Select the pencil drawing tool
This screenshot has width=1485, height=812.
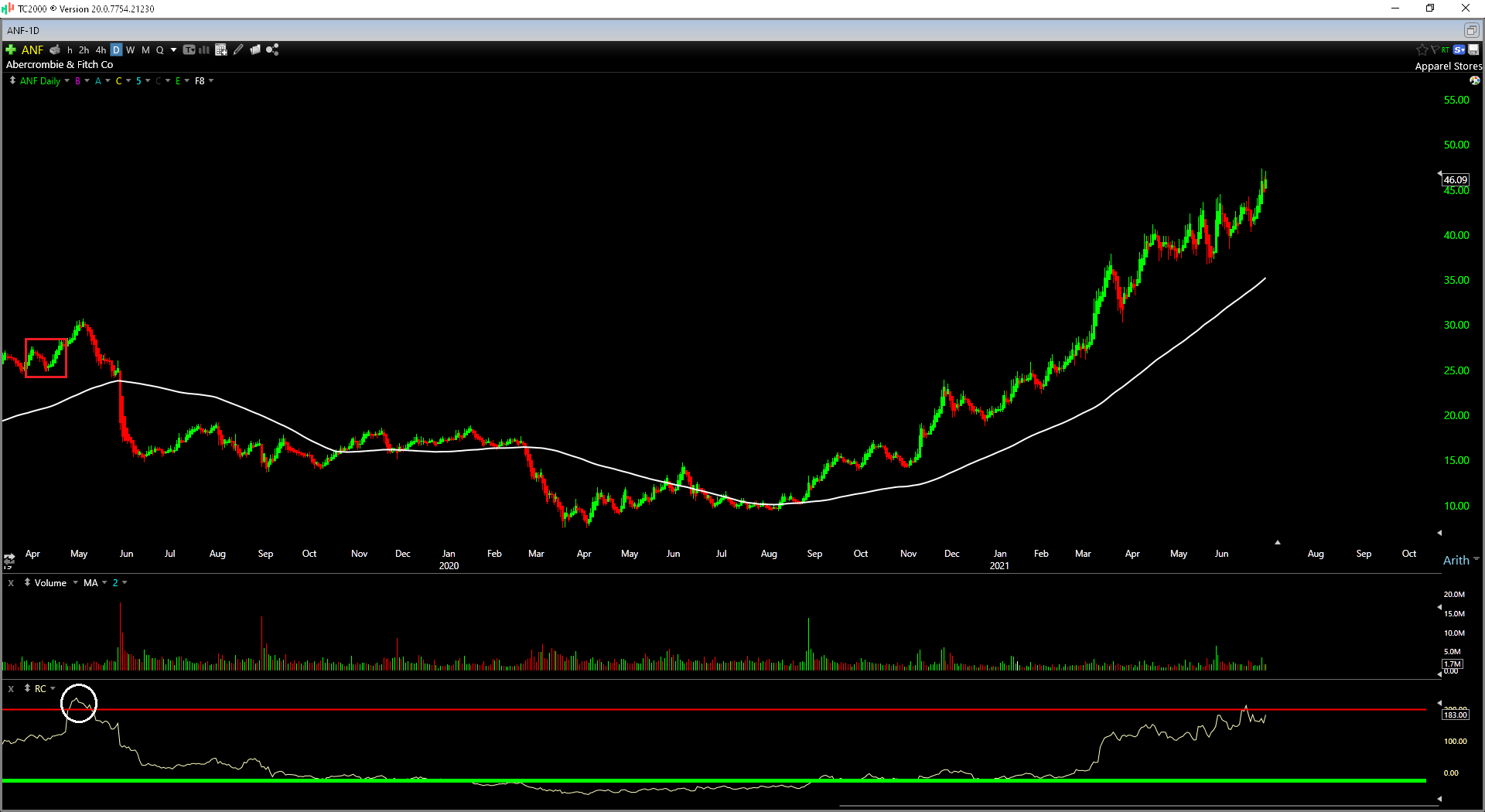pos(237,49)
